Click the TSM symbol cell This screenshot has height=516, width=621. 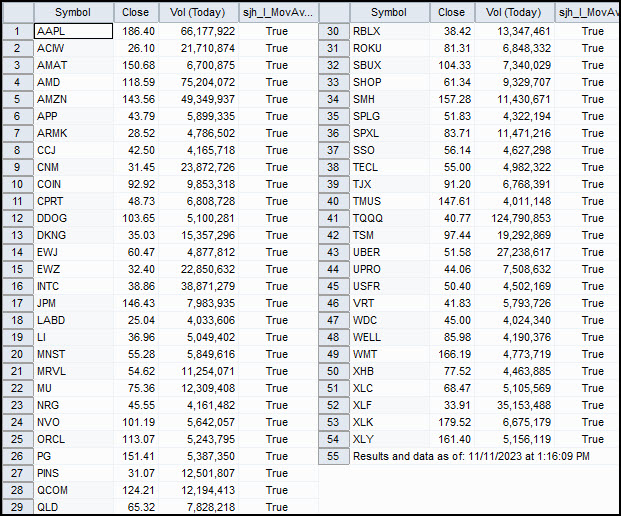coord(390,235)
